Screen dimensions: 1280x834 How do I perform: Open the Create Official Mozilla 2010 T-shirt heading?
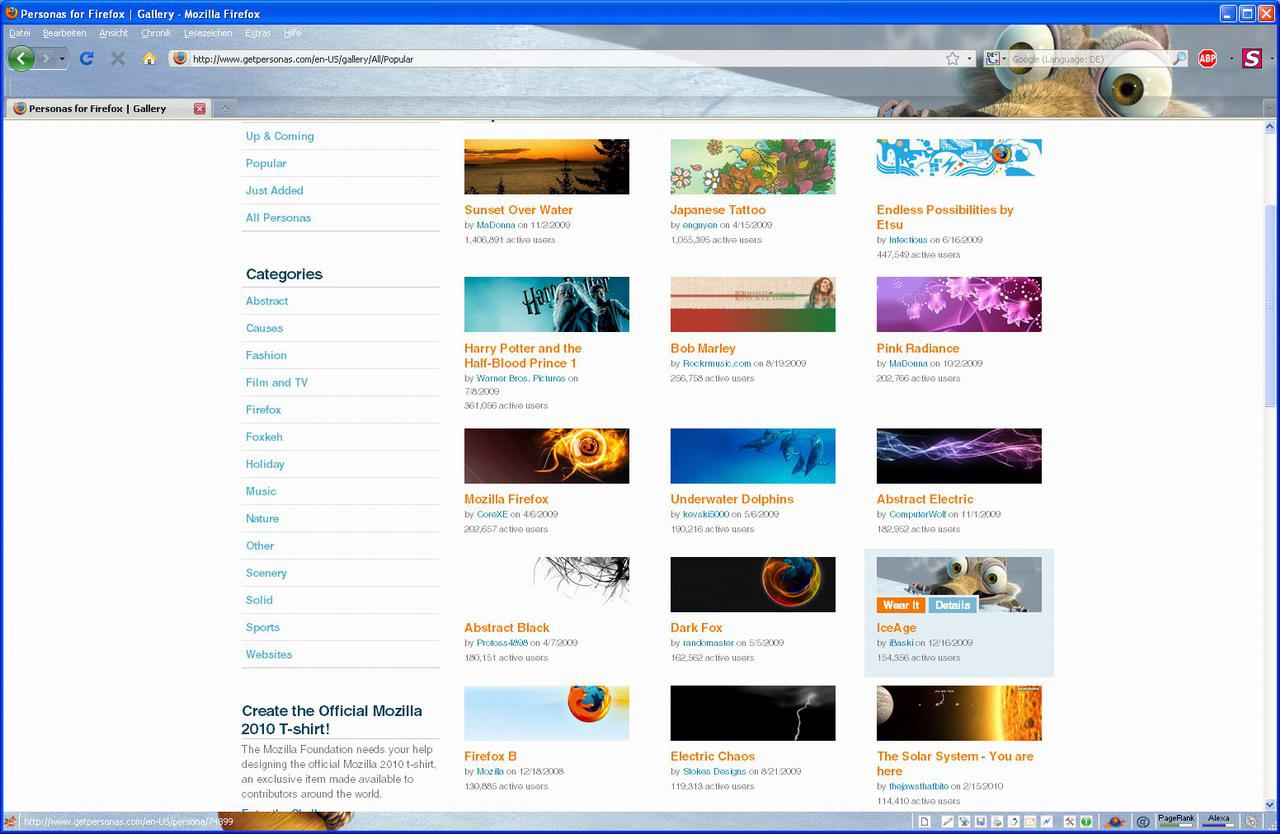coord(332,720)
